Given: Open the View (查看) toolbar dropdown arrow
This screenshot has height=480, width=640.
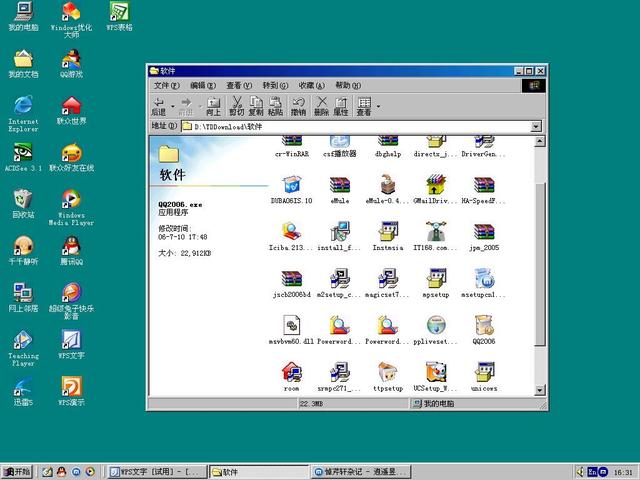Looking at the screenshot, I should point(378,105).
